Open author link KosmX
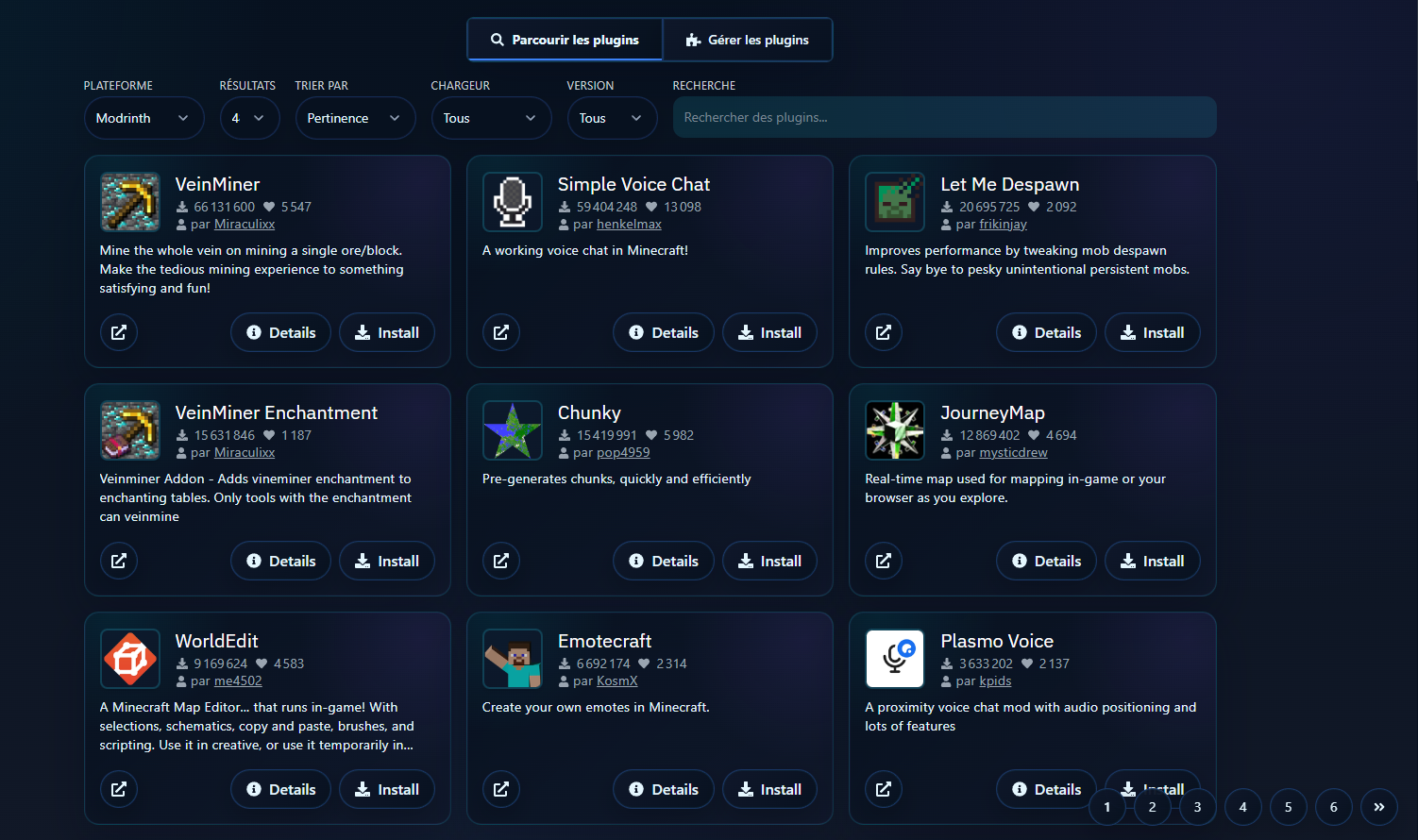The height and width of the screenshot is (840, 1418). point(617,681)
